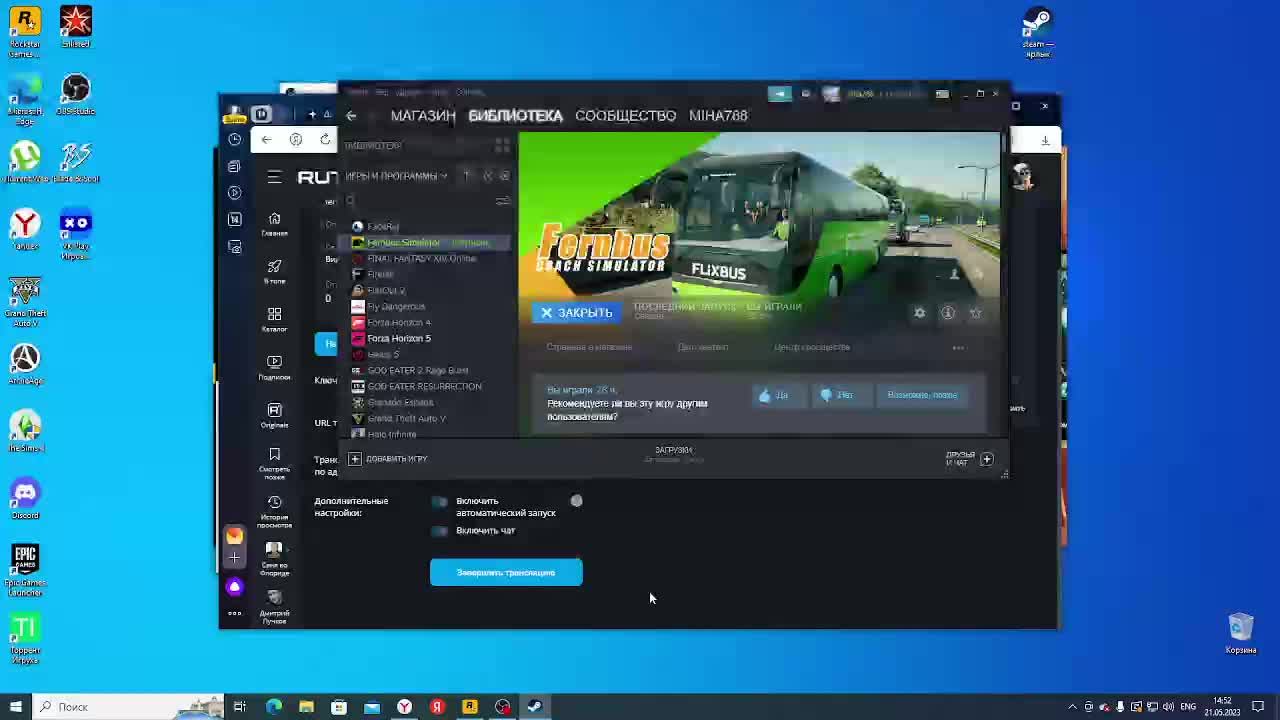Expand ИГРЫ И ПРОГРАММЫ filter dropdown
1280x720 pixels.
click(396, 176)
